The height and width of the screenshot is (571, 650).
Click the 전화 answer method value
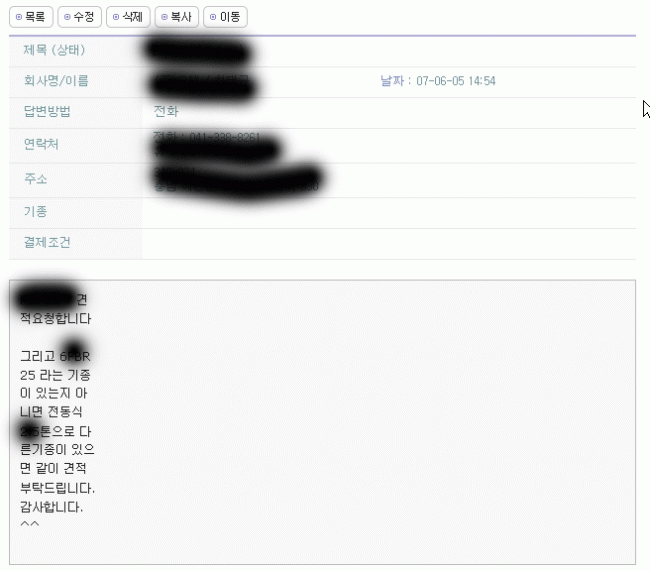pyautogui.click(x=166, y=111)
